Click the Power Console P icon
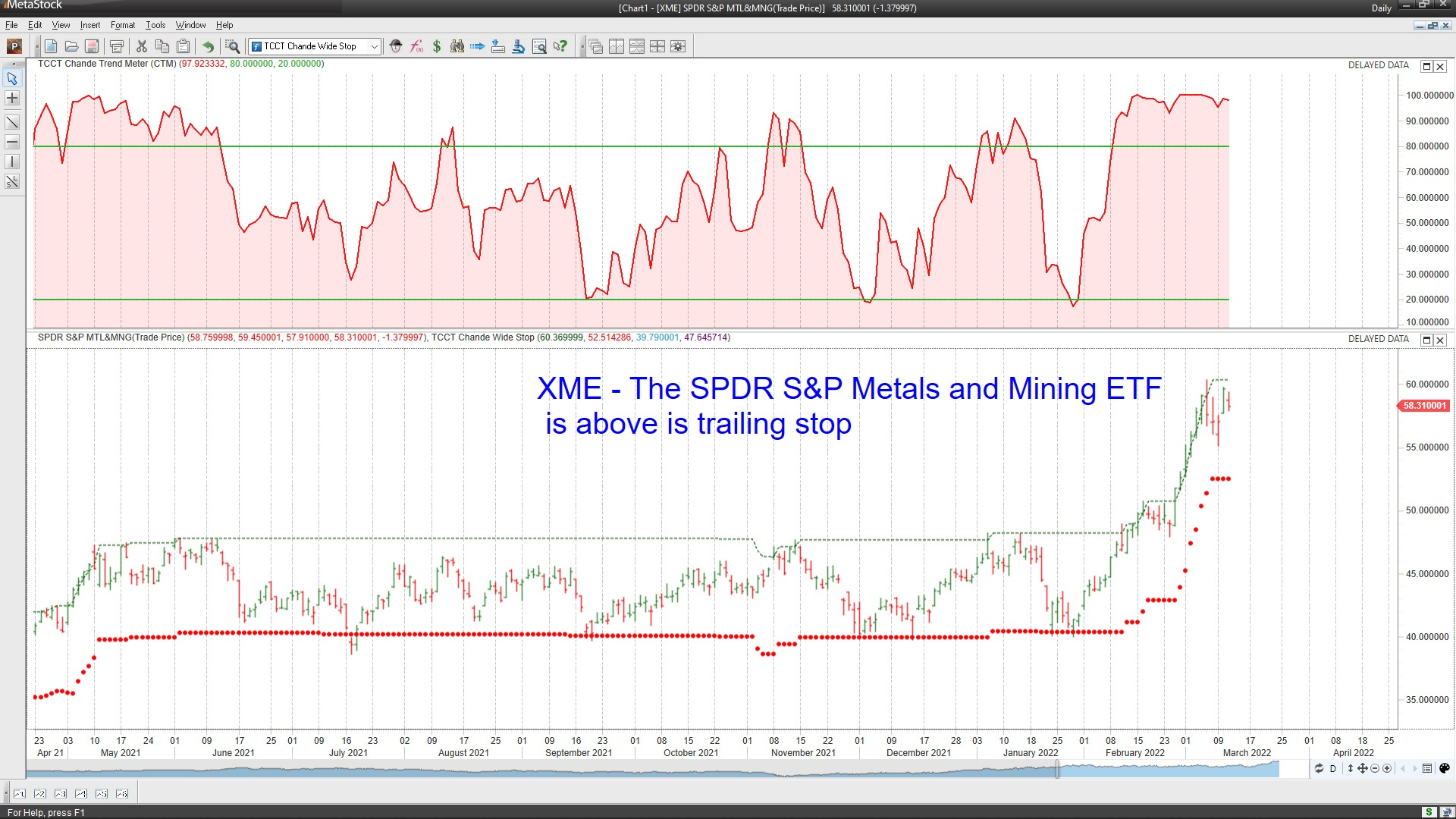The width and height of the screenshot is (1456, 819). 14,46
